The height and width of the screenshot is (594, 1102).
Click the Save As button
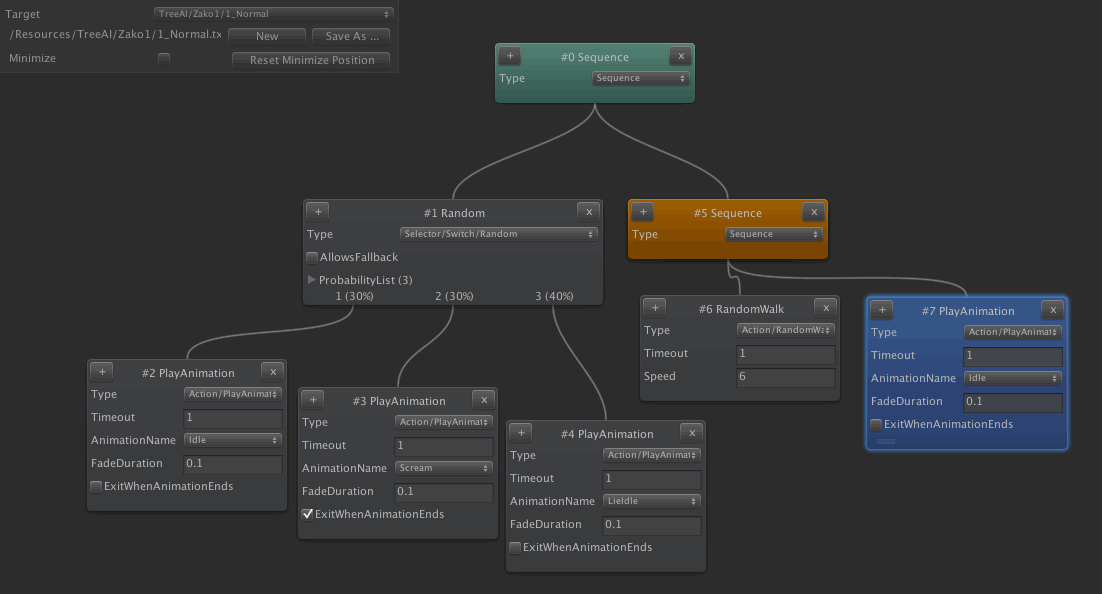pos(350,35)
